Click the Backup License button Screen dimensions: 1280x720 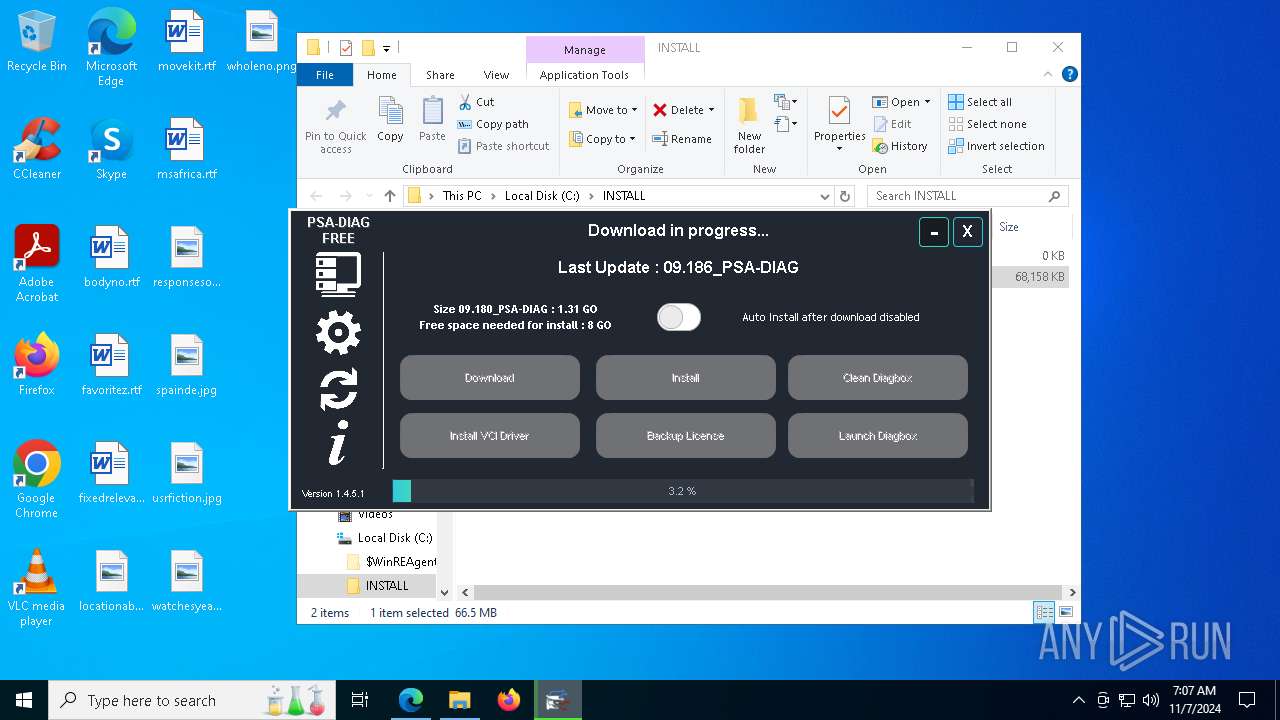686,436
